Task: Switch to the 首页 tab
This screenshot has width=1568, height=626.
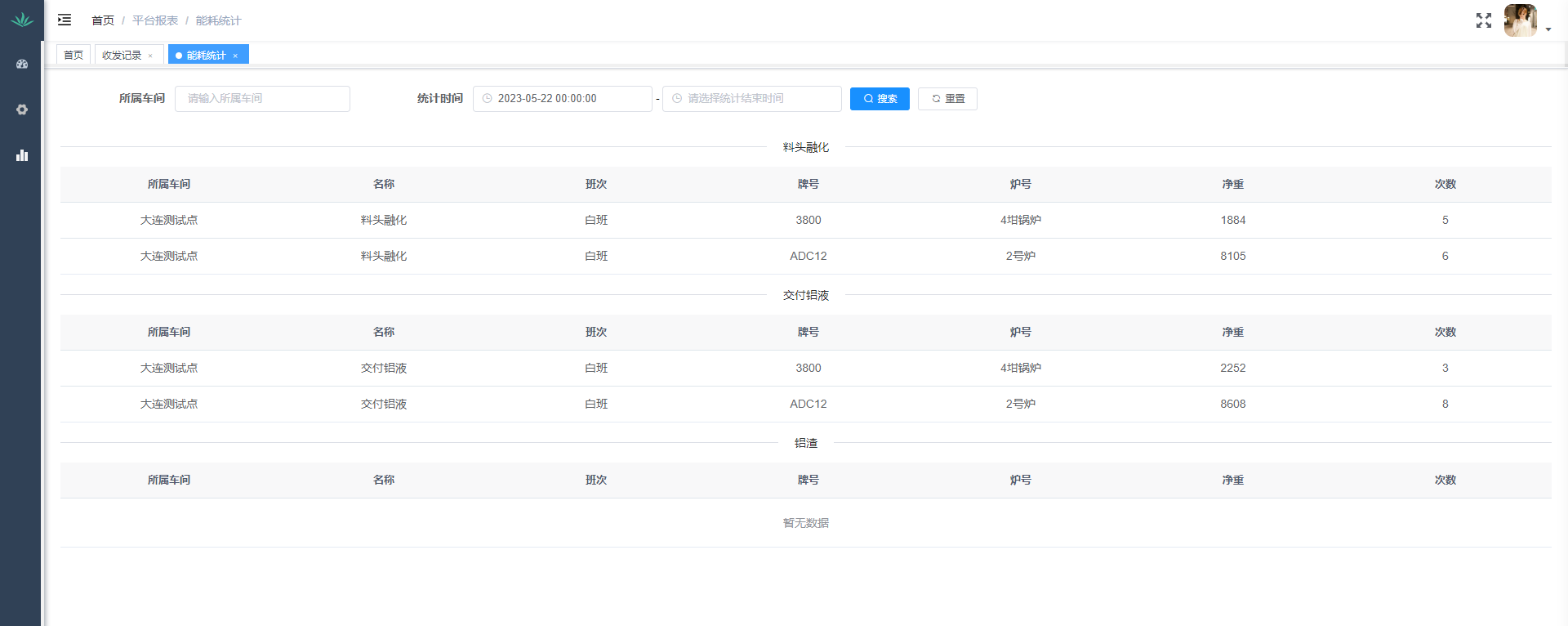Action: click(x=73, y=55)
